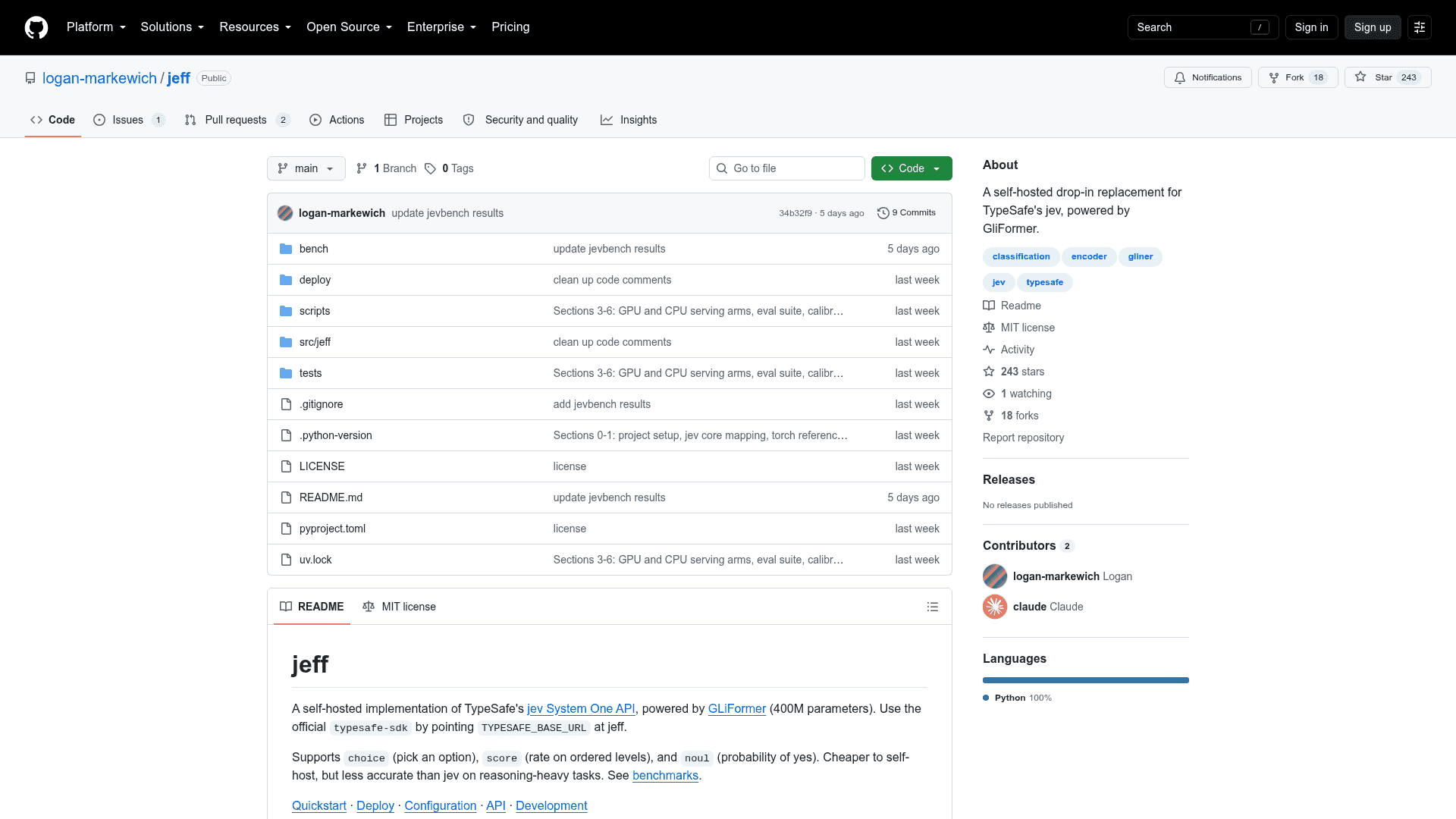The image size is (1456, 819).
Task: Click the uv.lock file icon
Action: pos(286,560)
